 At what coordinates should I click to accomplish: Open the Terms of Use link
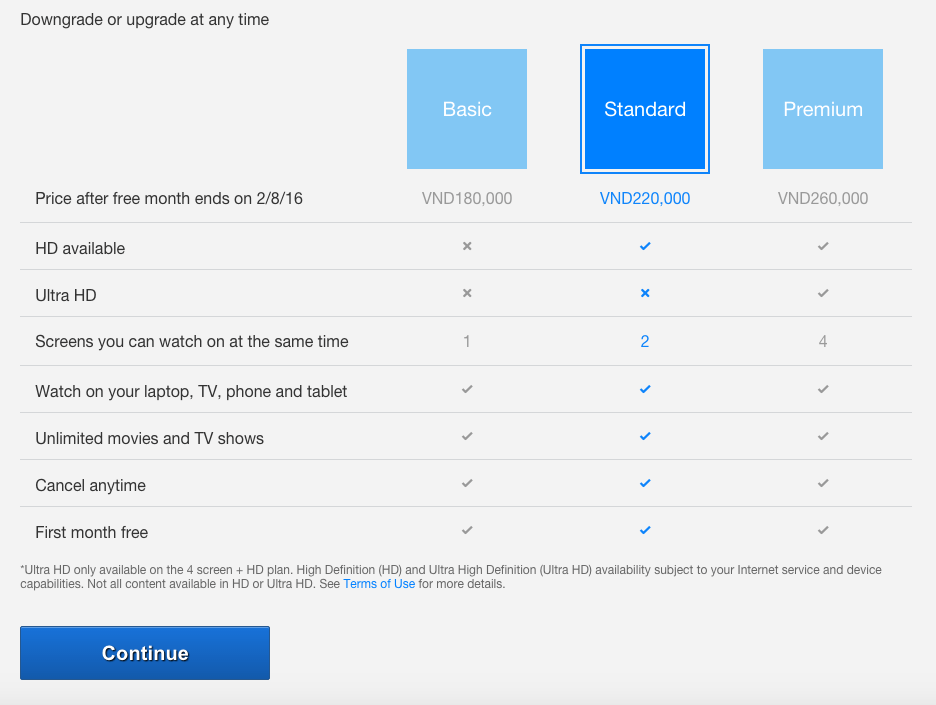click(379, 584)
